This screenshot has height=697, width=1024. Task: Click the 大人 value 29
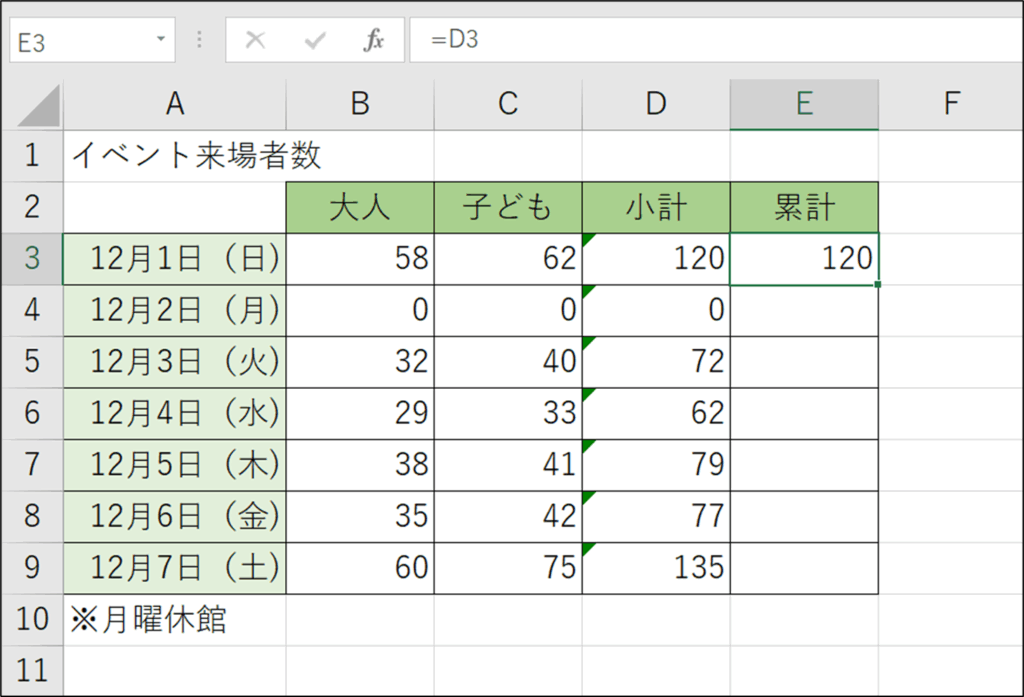[x=360, y=413]
